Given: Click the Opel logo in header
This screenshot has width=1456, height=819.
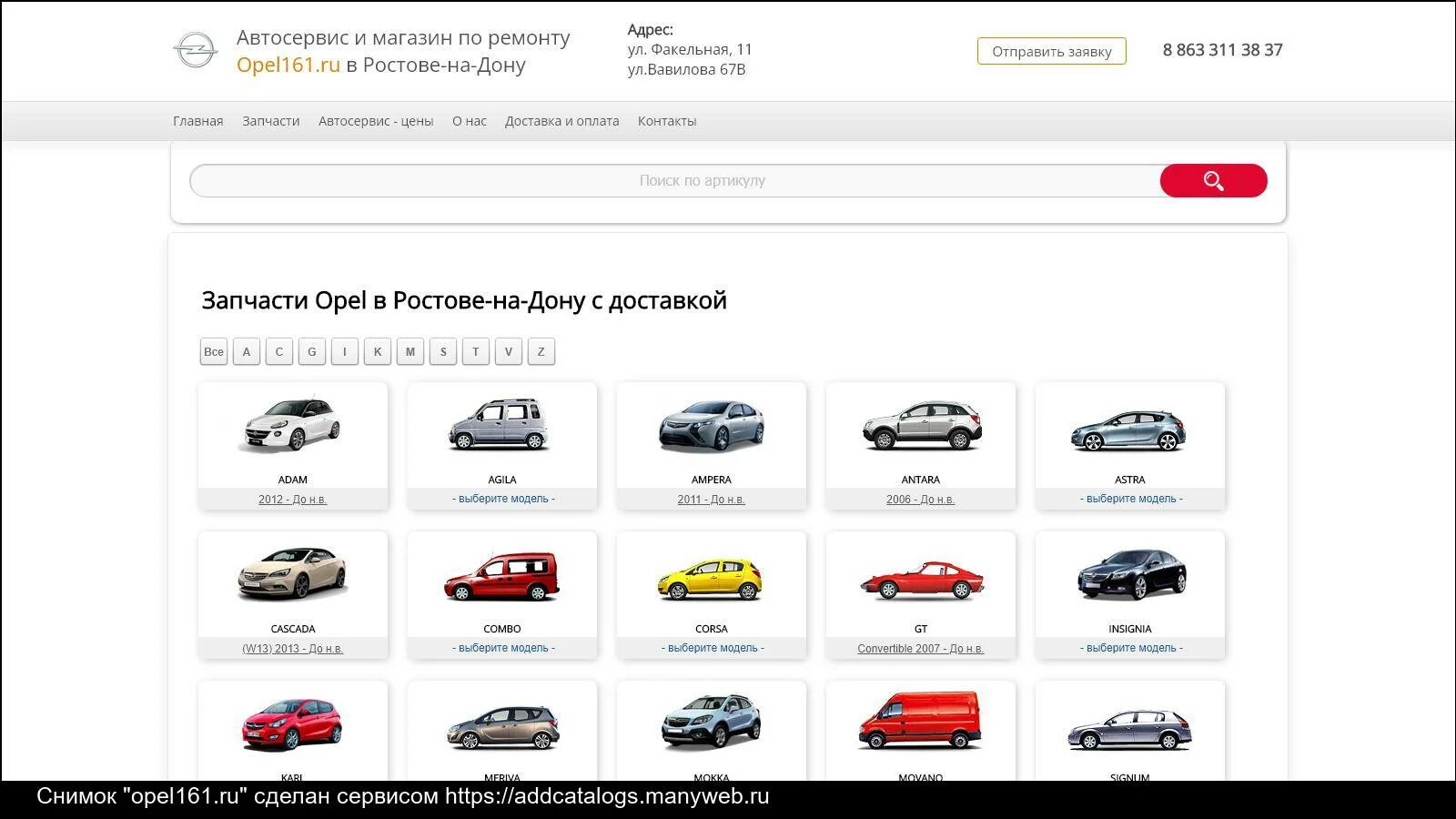Looking at the screenshot, I should [x=195, y=51].
